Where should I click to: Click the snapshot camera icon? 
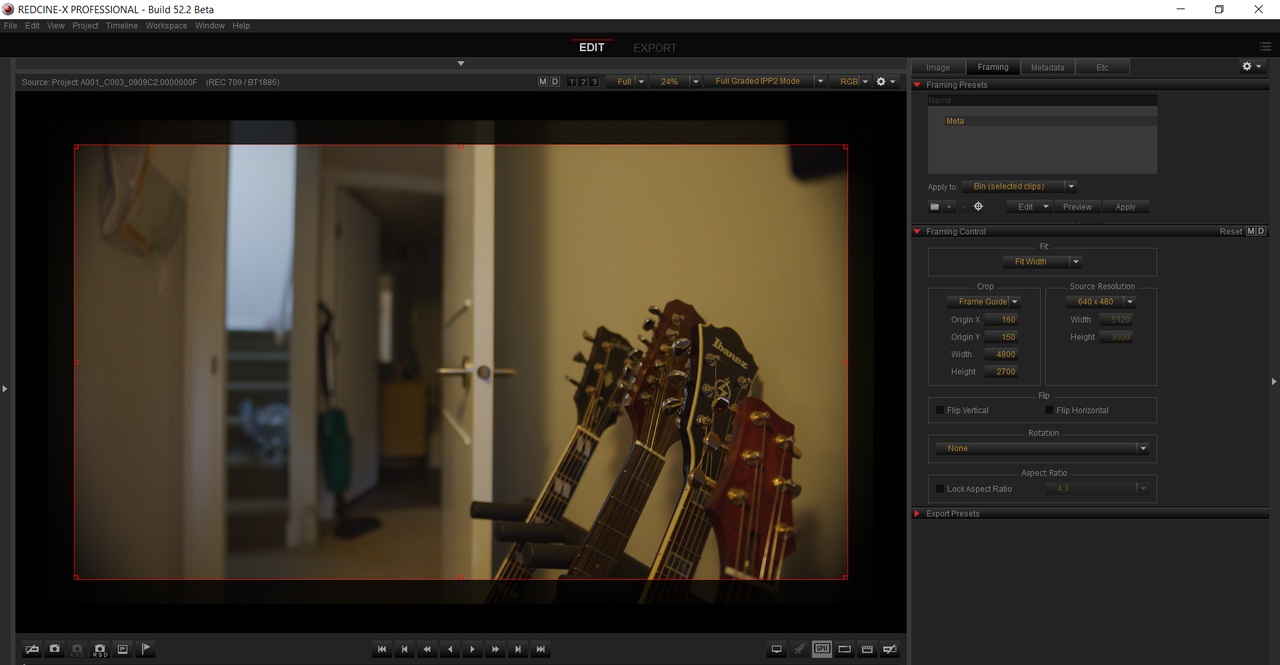coord(55,649)
